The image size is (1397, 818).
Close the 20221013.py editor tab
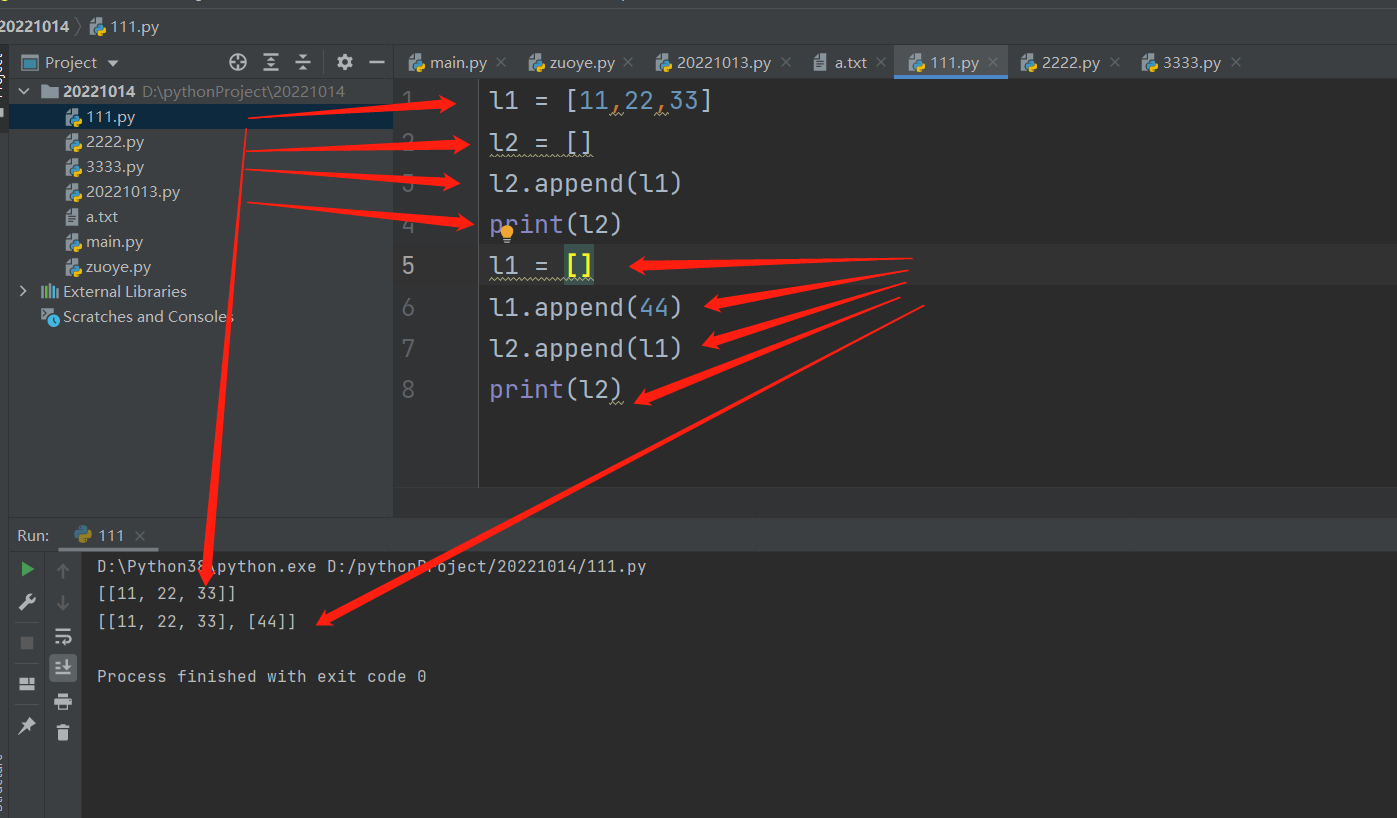(x=785, y=62)
